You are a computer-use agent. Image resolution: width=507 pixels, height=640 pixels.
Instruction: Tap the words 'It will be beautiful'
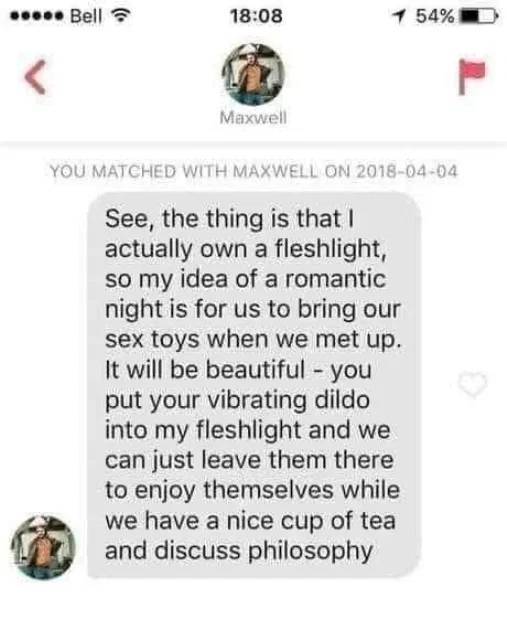click(205, 370)
